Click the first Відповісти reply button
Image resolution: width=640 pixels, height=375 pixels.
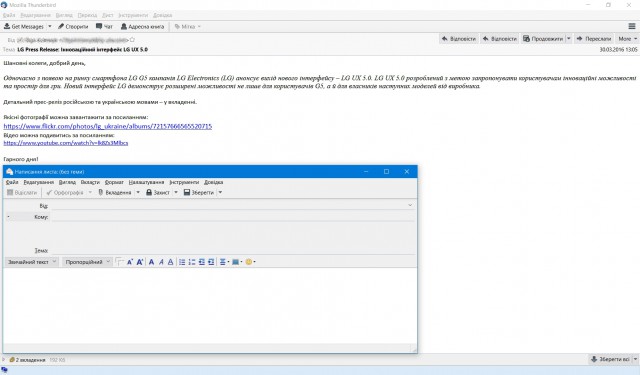[x=459, y=39]
